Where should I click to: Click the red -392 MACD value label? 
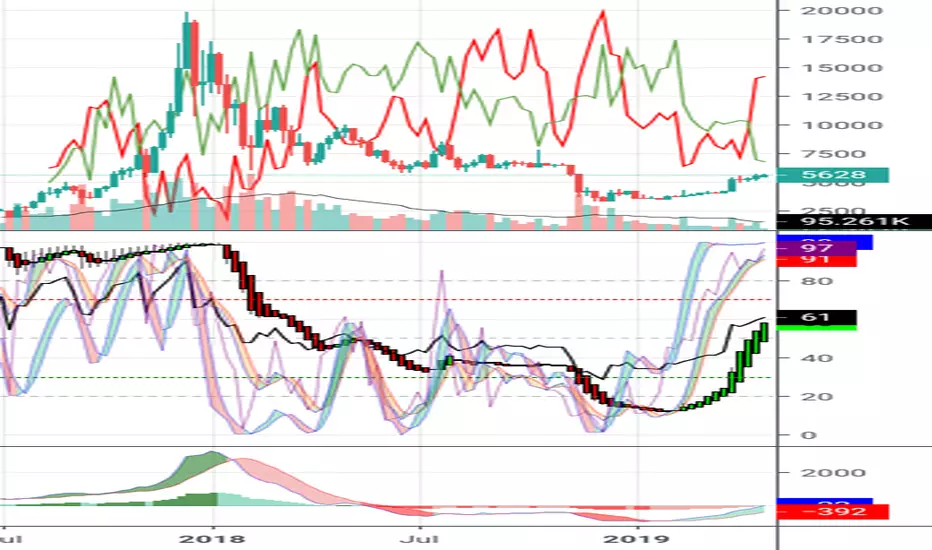coord(833,511)
